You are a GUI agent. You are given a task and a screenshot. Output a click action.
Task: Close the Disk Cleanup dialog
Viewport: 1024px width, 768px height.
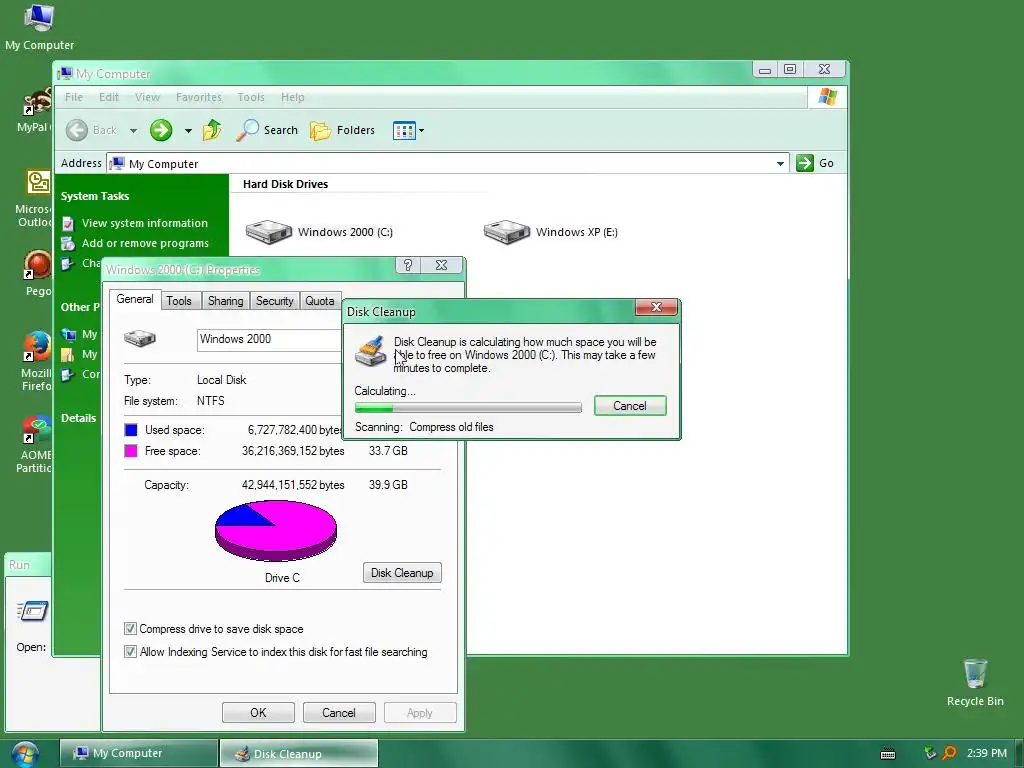click(x=656, y=308)
